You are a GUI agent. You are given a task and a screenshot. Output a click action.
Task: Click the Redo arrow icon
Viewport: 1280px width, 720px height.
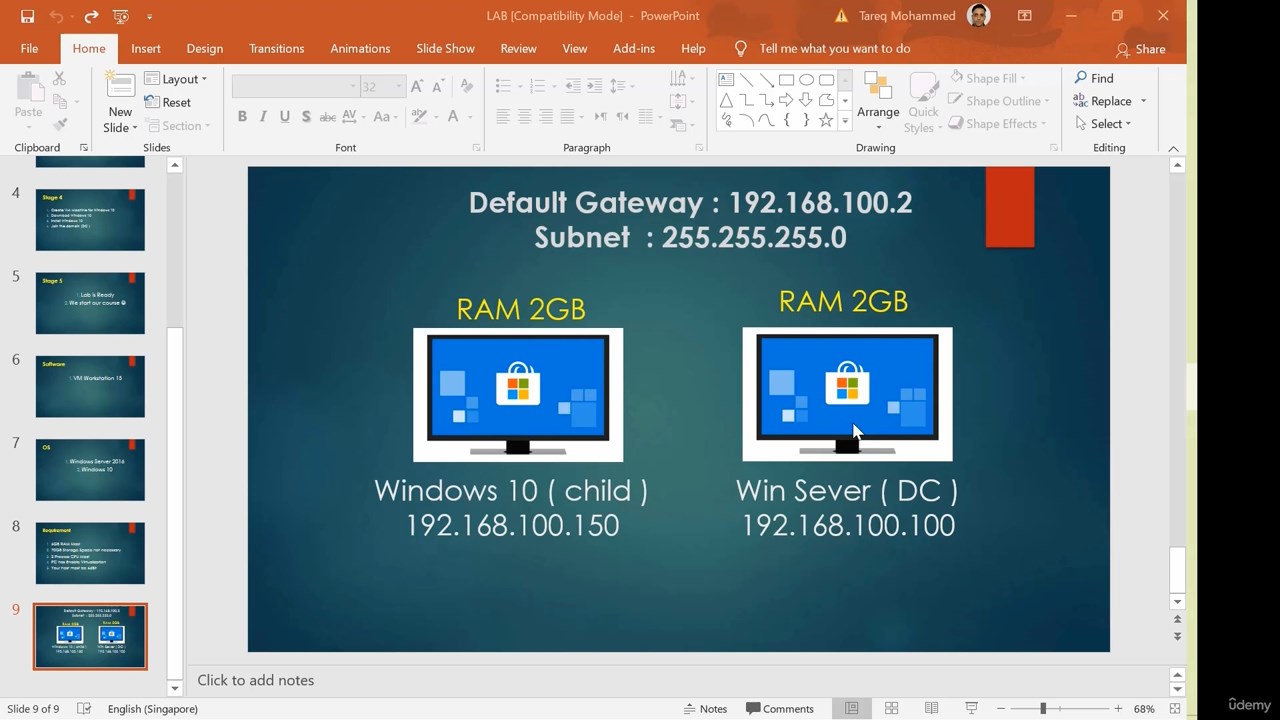point(91,16)
